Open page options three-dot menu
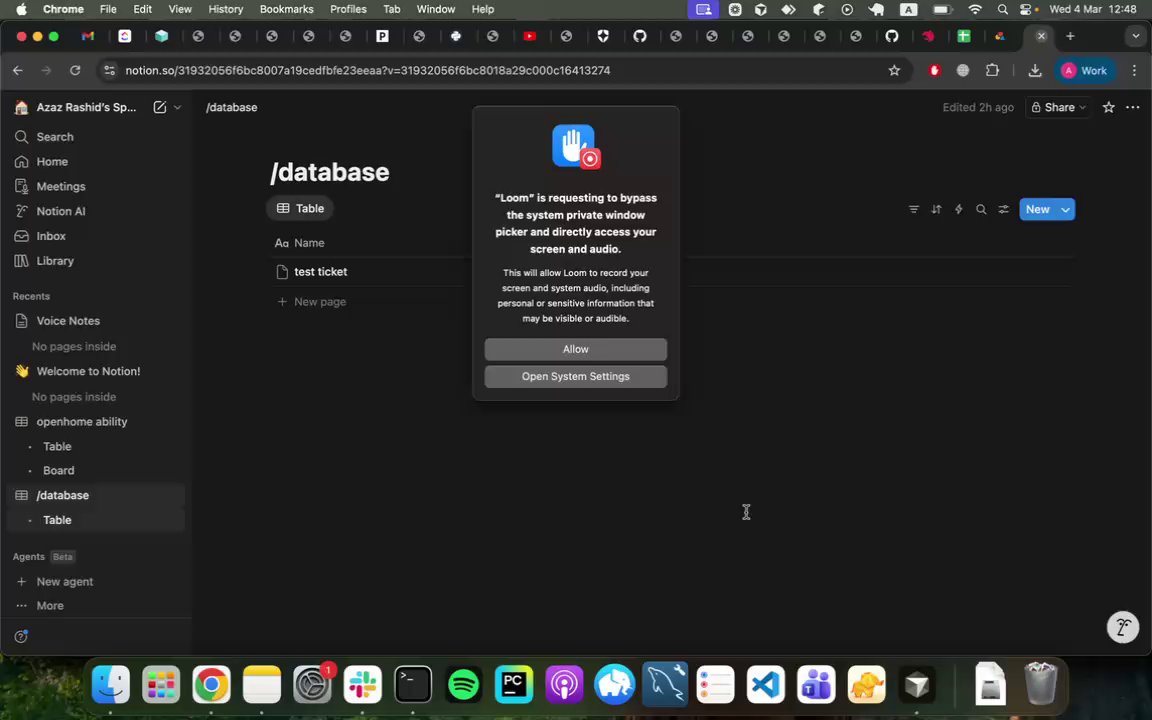Screen dimensions: 1152x720 [x=1133, y=107]
